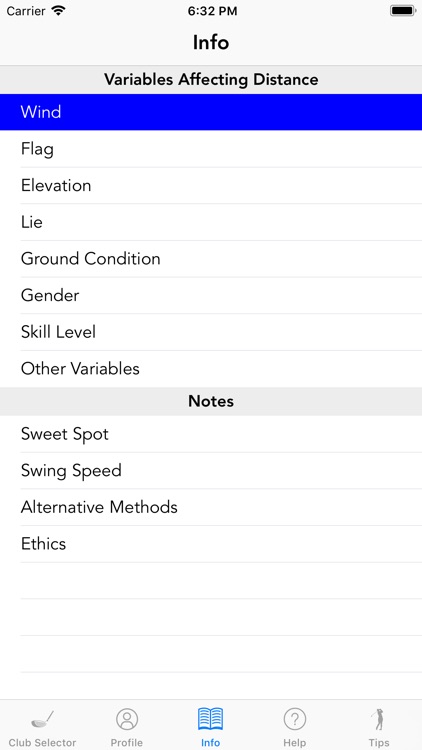The width and height of the screenshot is (422, 750).
Task: Open the Help question mark icon
Action: pos(295,719)
